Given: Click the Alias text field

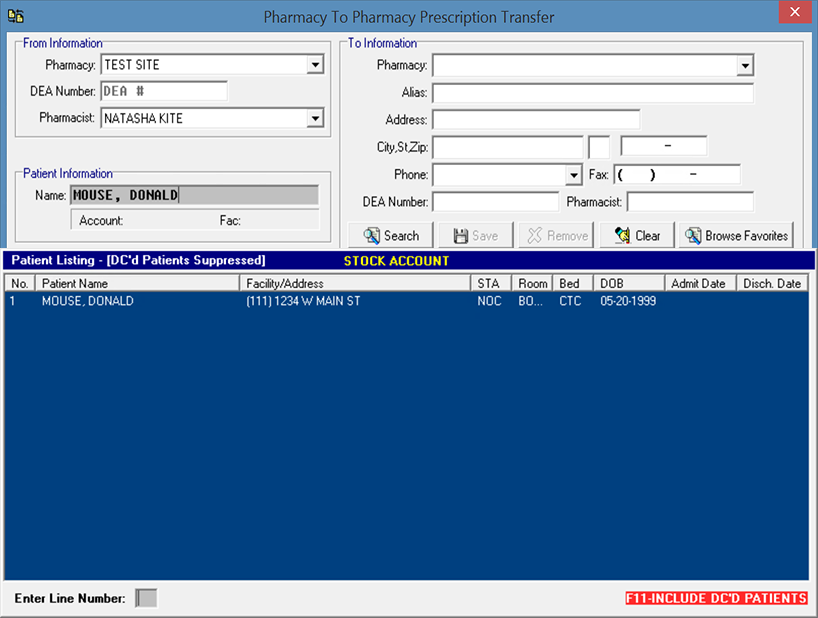Looking at the screenshot, I should click(592, 93).
